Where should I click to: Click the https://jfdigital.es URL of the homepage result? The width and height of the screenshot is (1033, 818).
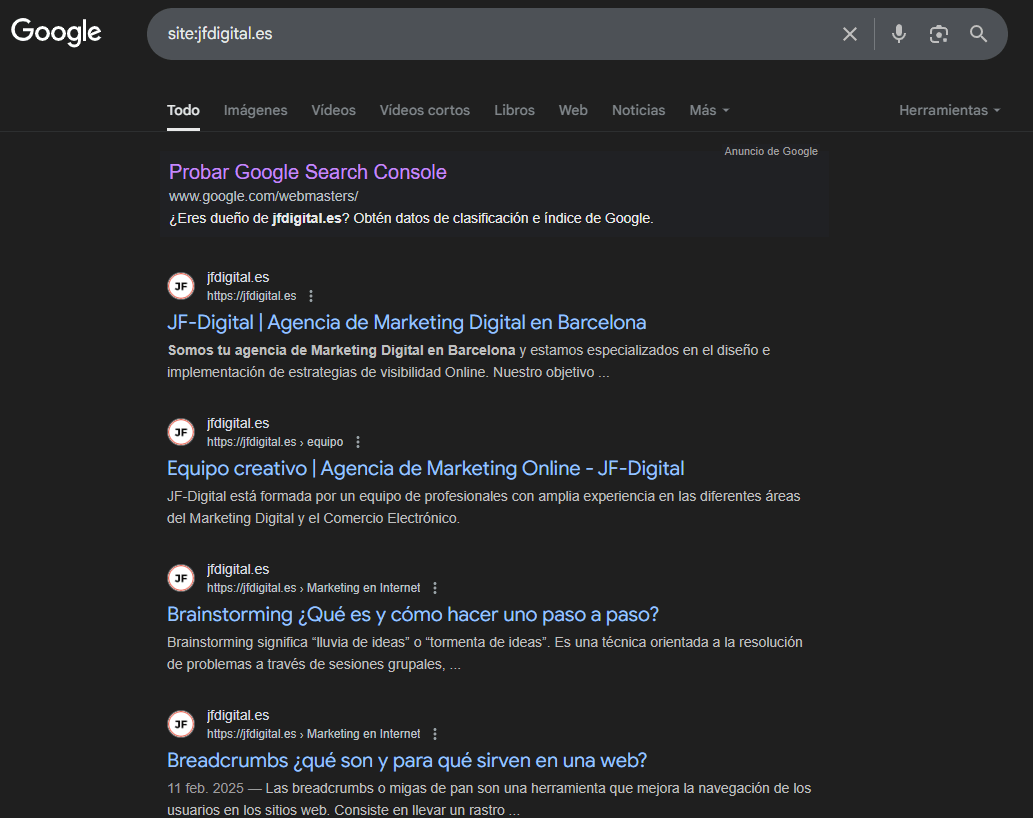point(252,296)
